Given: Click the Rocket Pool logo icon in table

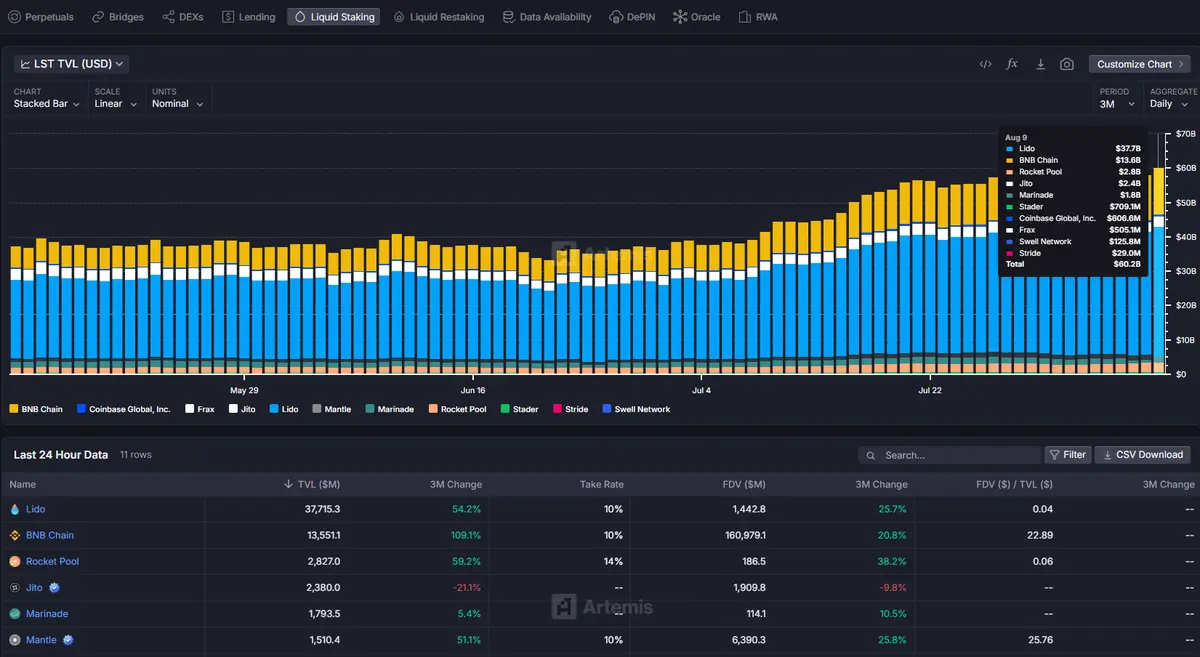Looking at the screenshot, I should [14, 561].
